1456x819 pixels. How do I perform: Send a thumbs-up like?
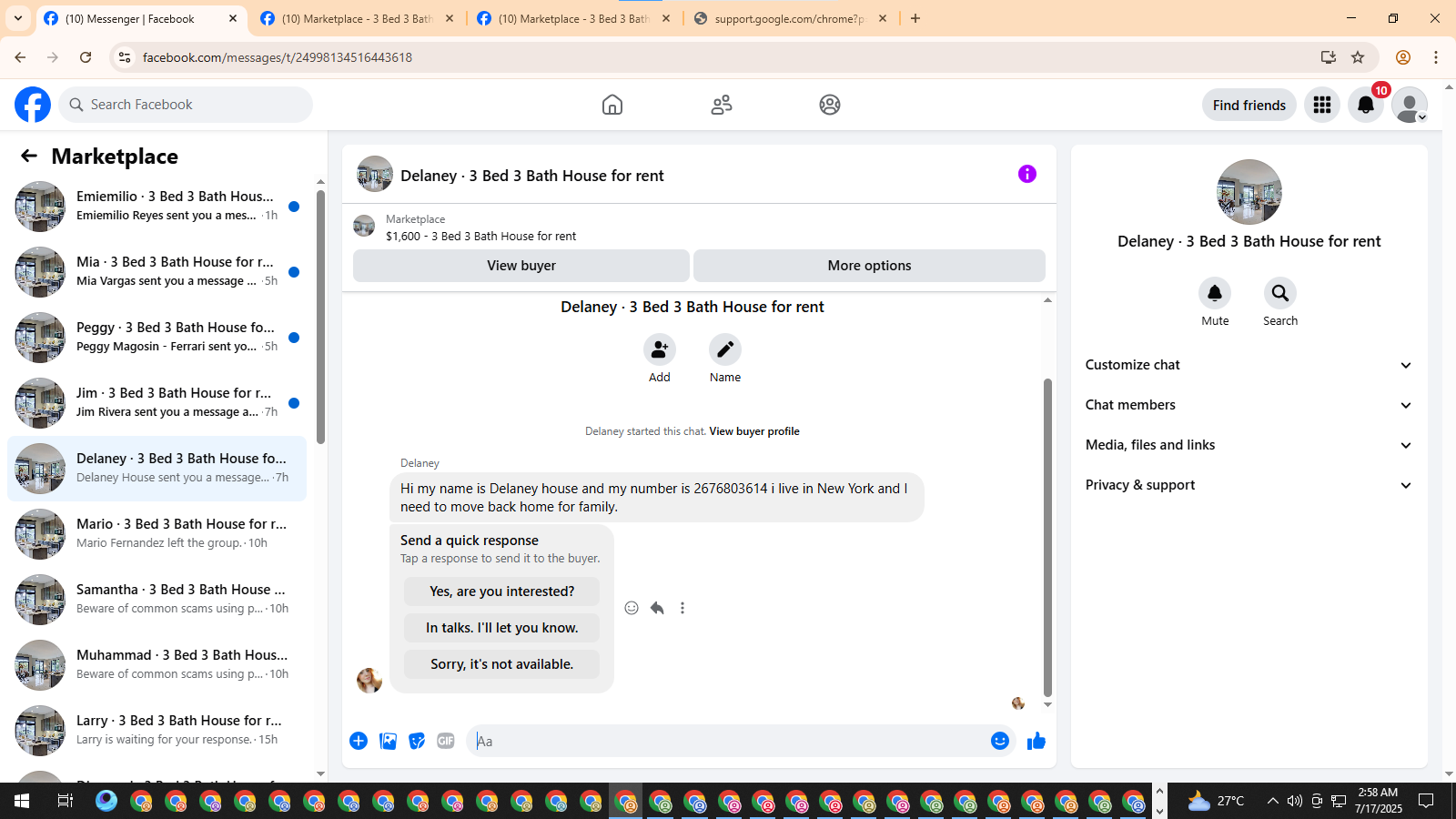[x=1036, y=741]
